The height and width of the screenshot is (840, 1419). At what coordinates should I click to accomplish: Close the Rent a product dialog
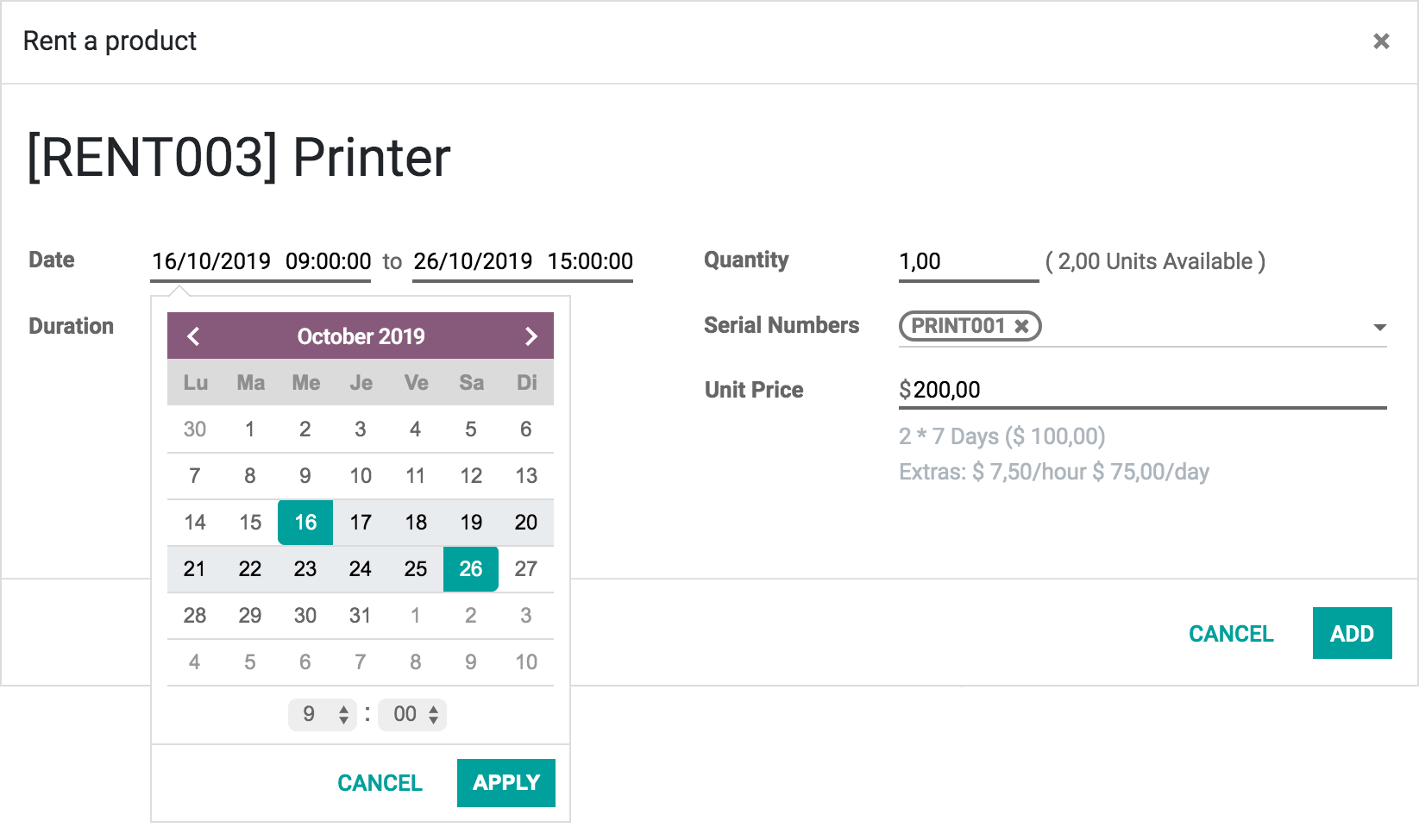tap(1381, 41)
